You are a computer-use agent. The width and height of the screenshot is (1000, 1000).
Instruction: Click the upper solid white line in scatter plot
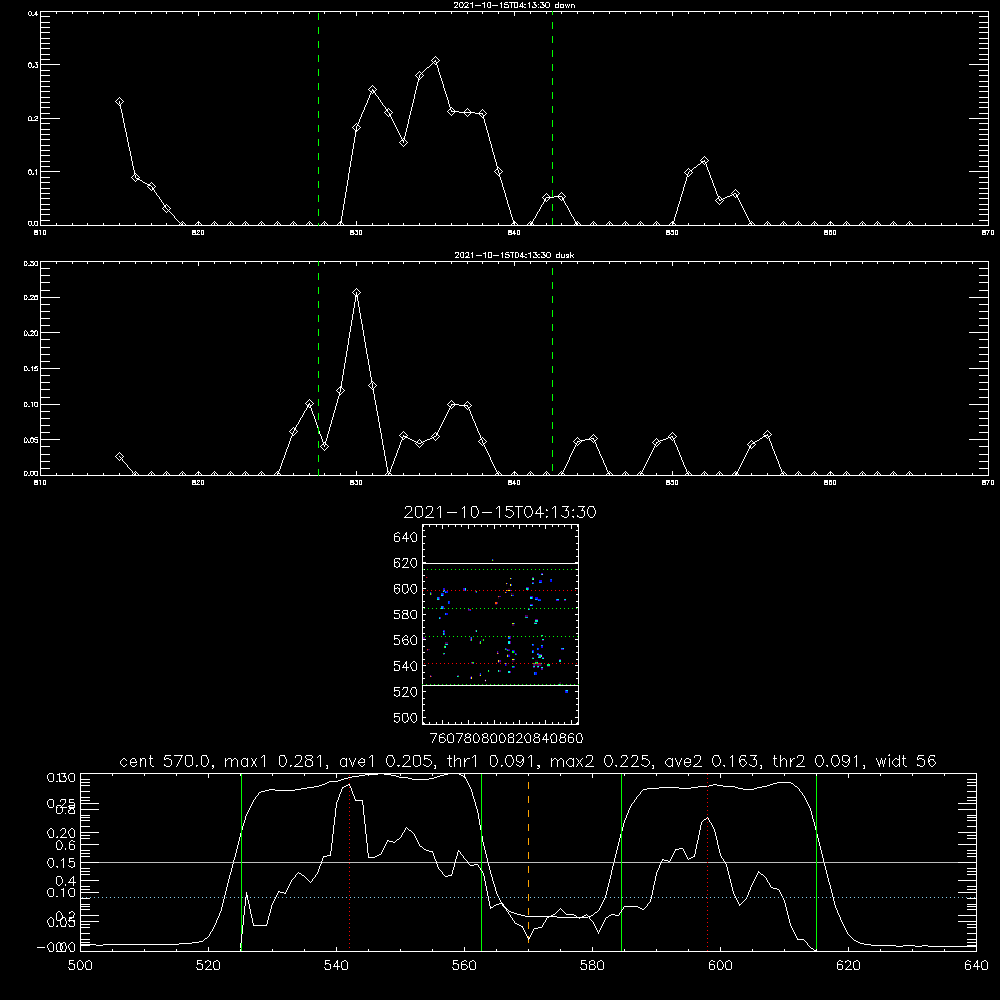pyautogui.click(x=500, y=564)
